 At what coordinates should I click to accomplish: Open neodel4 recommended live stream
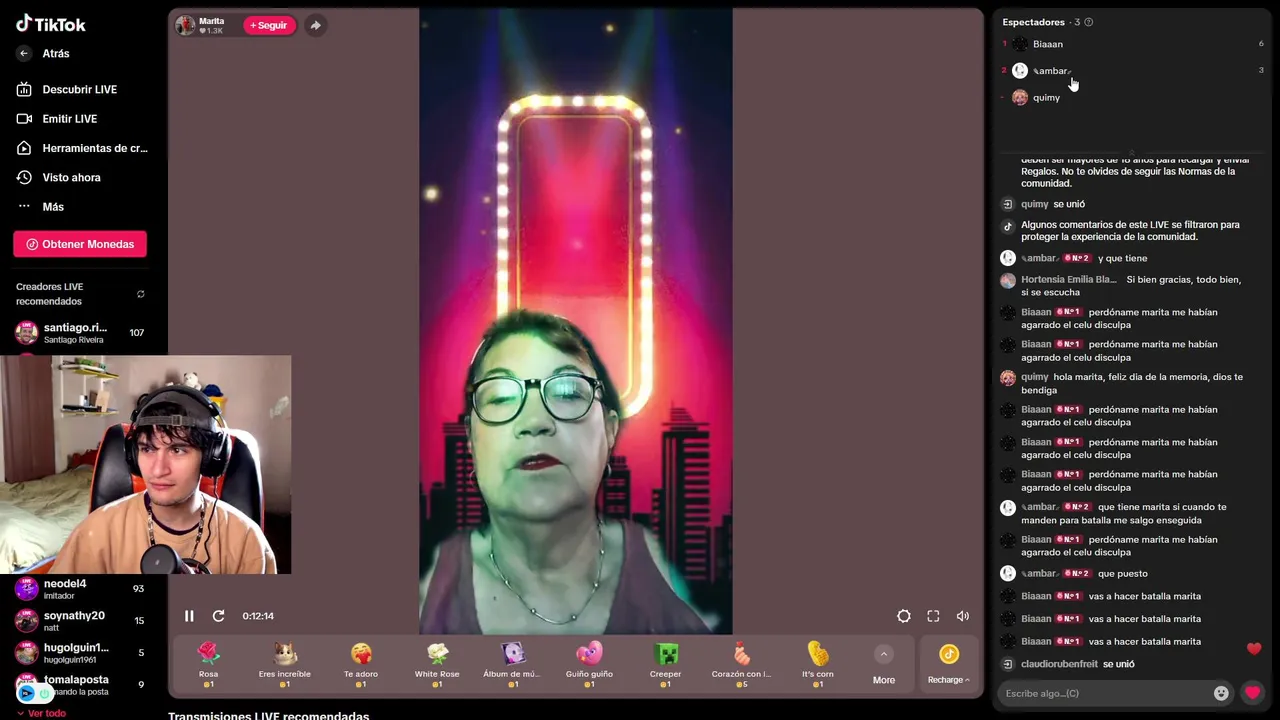click(x=80, y=589)
